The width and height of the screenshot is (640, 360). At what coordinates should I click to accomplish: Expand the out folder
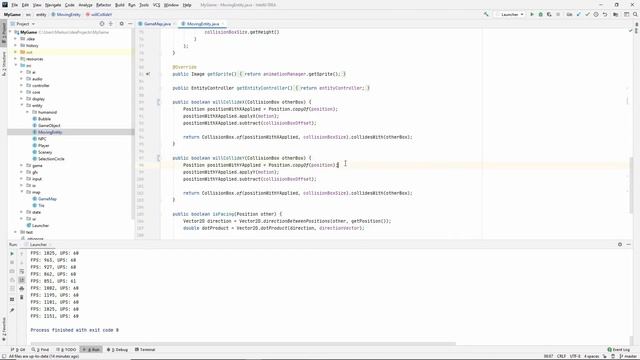click(16, 52)
